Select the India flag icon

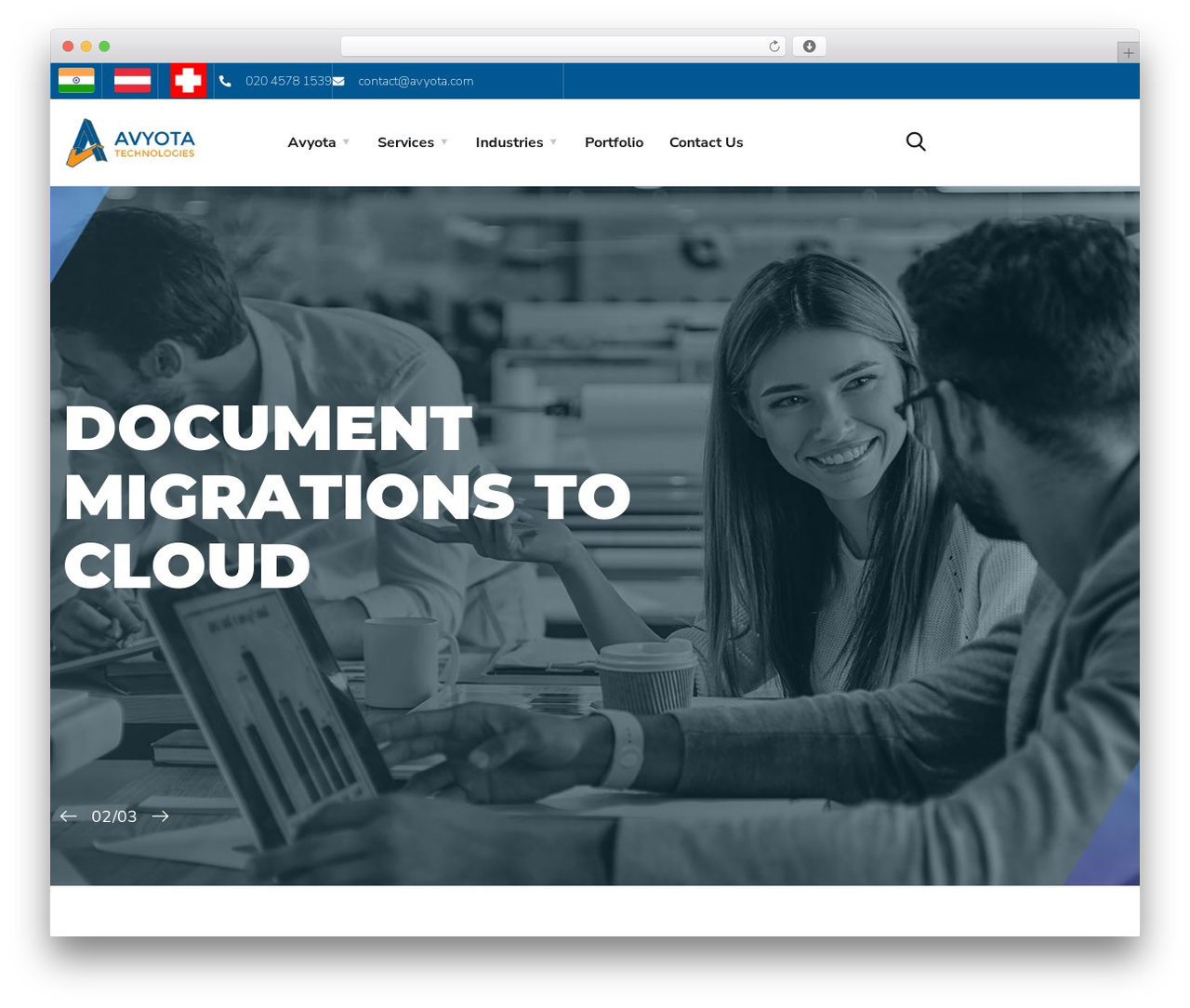coord(76,81)
